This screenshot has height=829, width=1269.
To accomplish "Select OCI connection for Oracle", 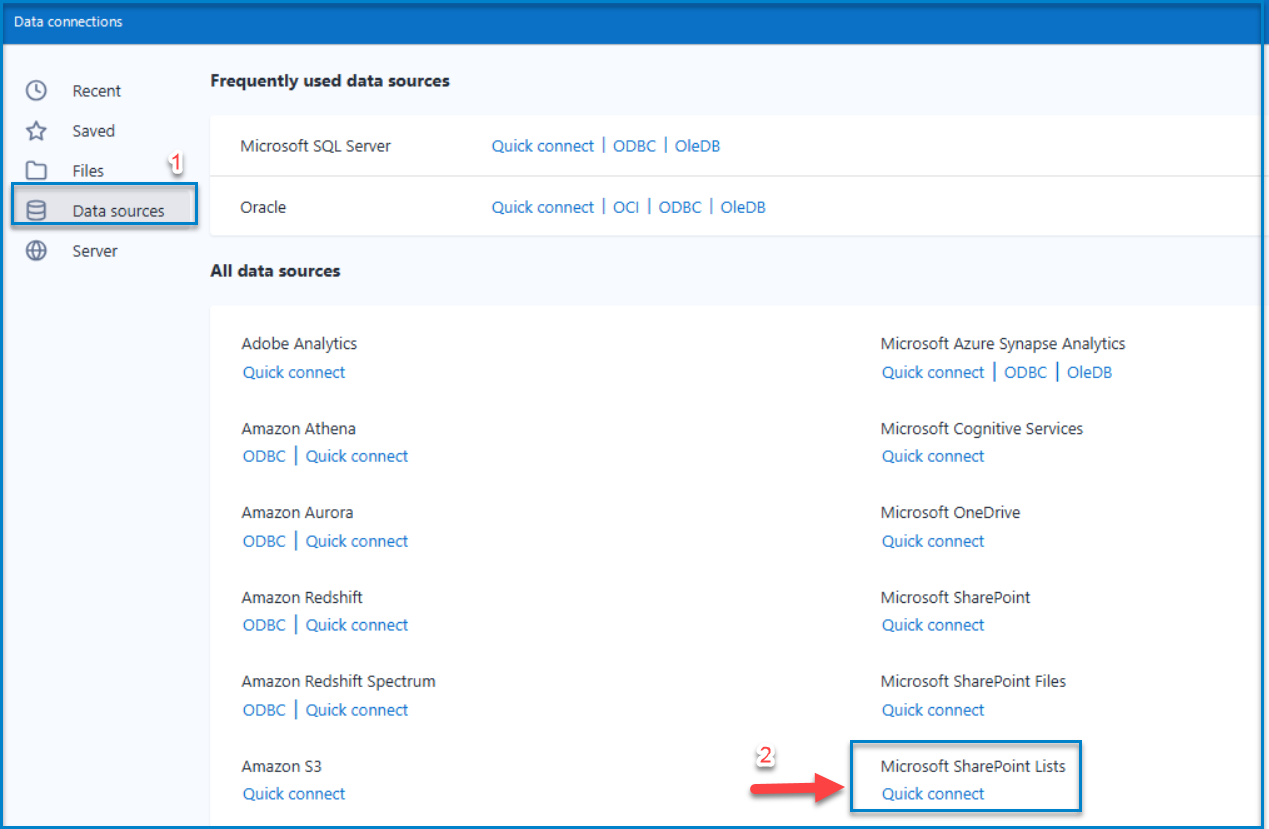I will tap(626, 207).
